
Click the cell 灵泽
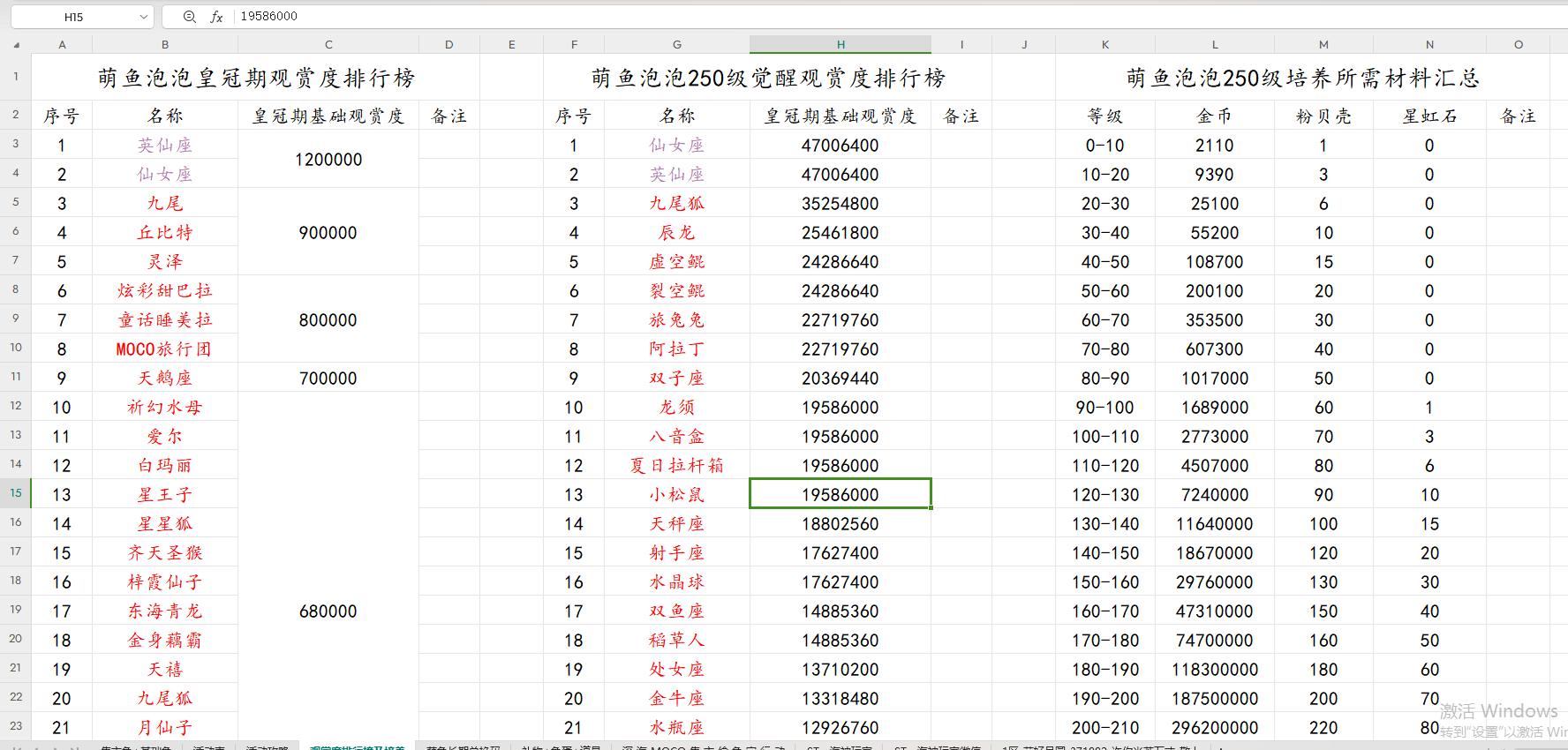(x=165, y=261)
